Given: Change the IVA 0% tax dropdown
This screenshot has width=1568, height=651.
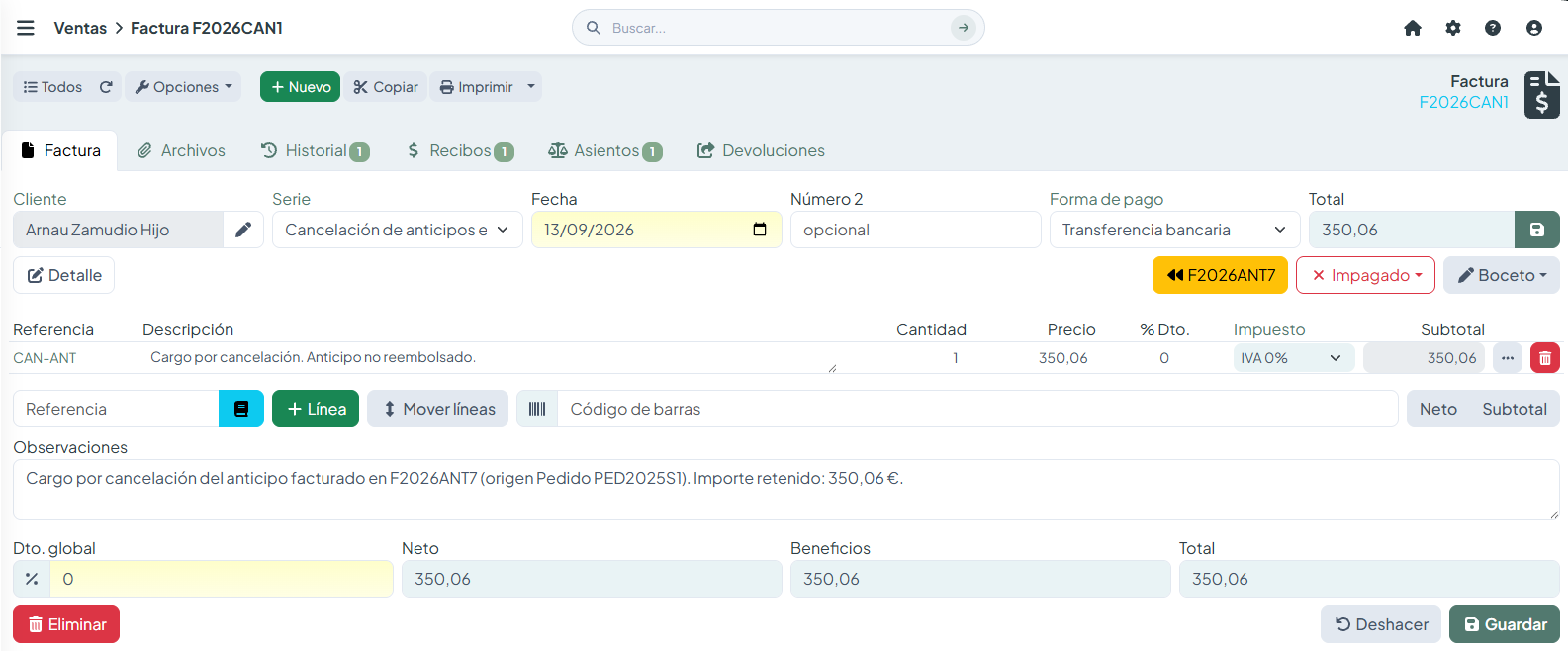Looking at the screenshot, I should coord(1293,358).
